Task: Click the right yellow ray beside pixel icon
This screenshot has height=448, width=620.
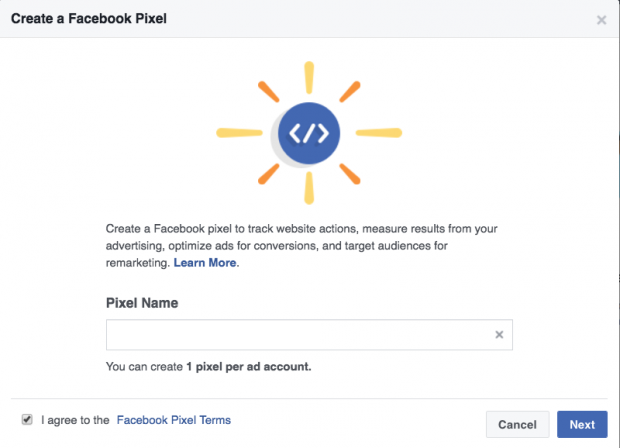Action: pyautogui.click(x=379, y=133)
